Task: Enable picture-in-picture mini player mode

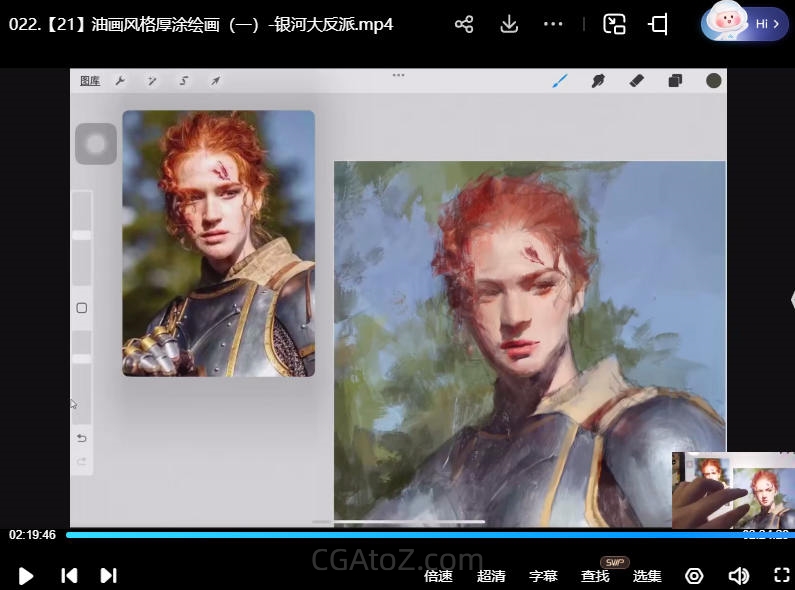Action: pos(614,25)
